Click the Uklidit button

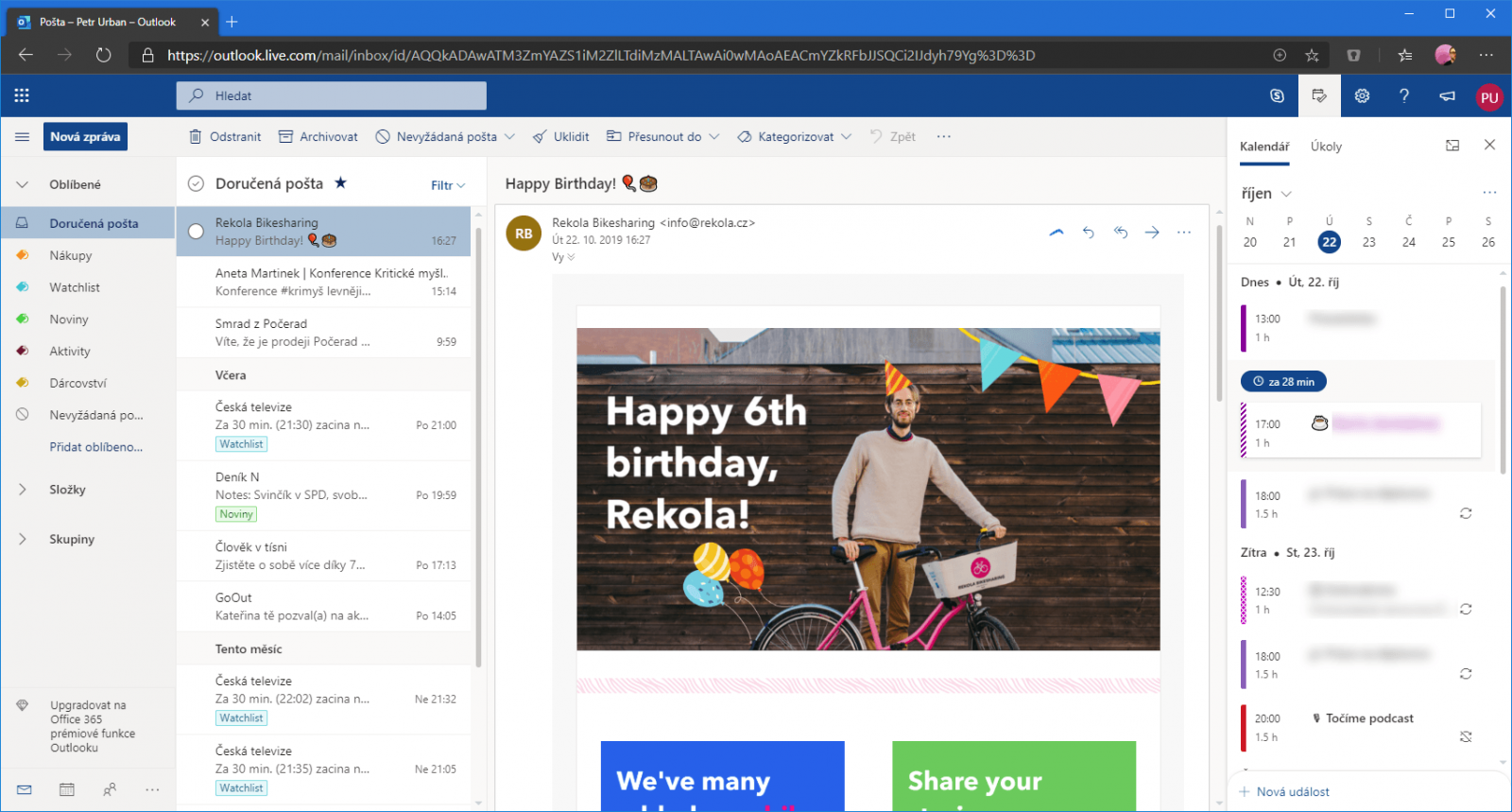pyautogui.click(x=561, y=137)
